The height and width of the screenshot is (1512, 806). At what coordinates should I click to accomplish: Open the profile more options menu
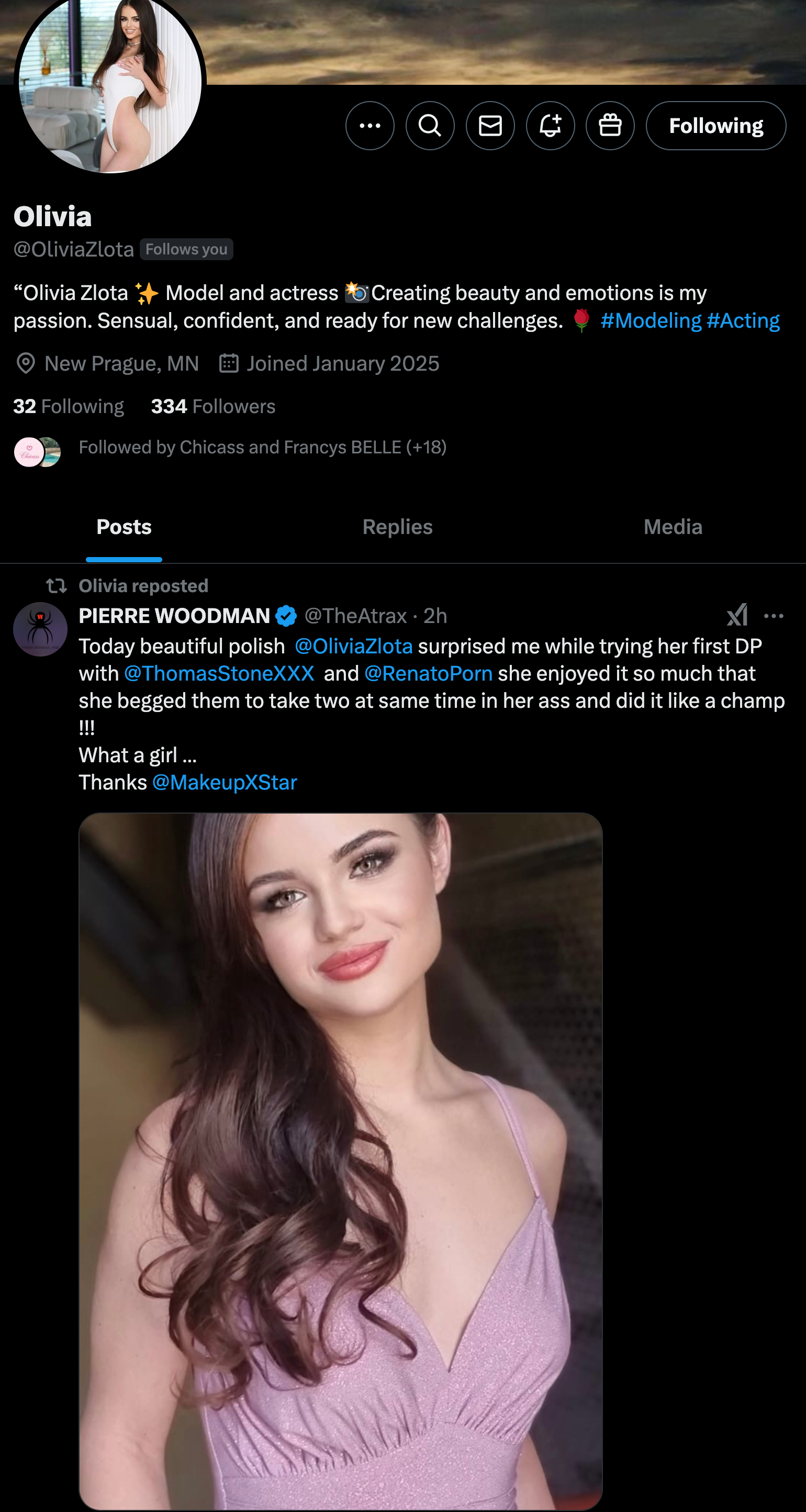point(370,126)
